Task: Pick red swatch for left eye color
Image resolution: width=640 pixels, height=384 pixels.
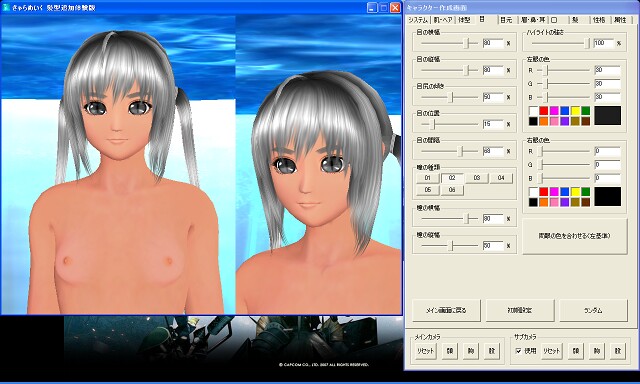Action: (x=544, y=111)
